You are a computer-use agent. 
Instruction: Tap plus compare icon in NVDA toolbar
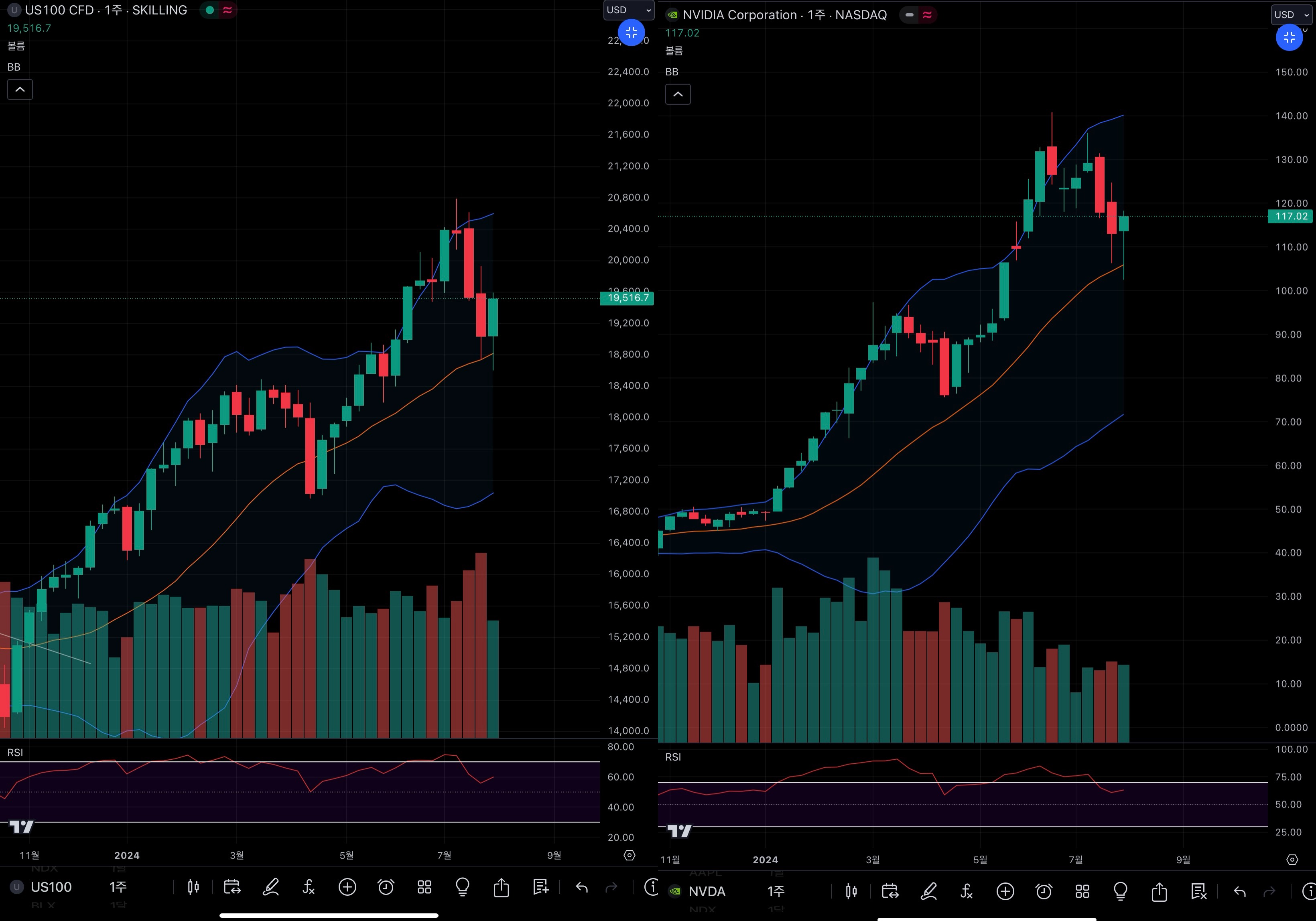pos(1005,891)
